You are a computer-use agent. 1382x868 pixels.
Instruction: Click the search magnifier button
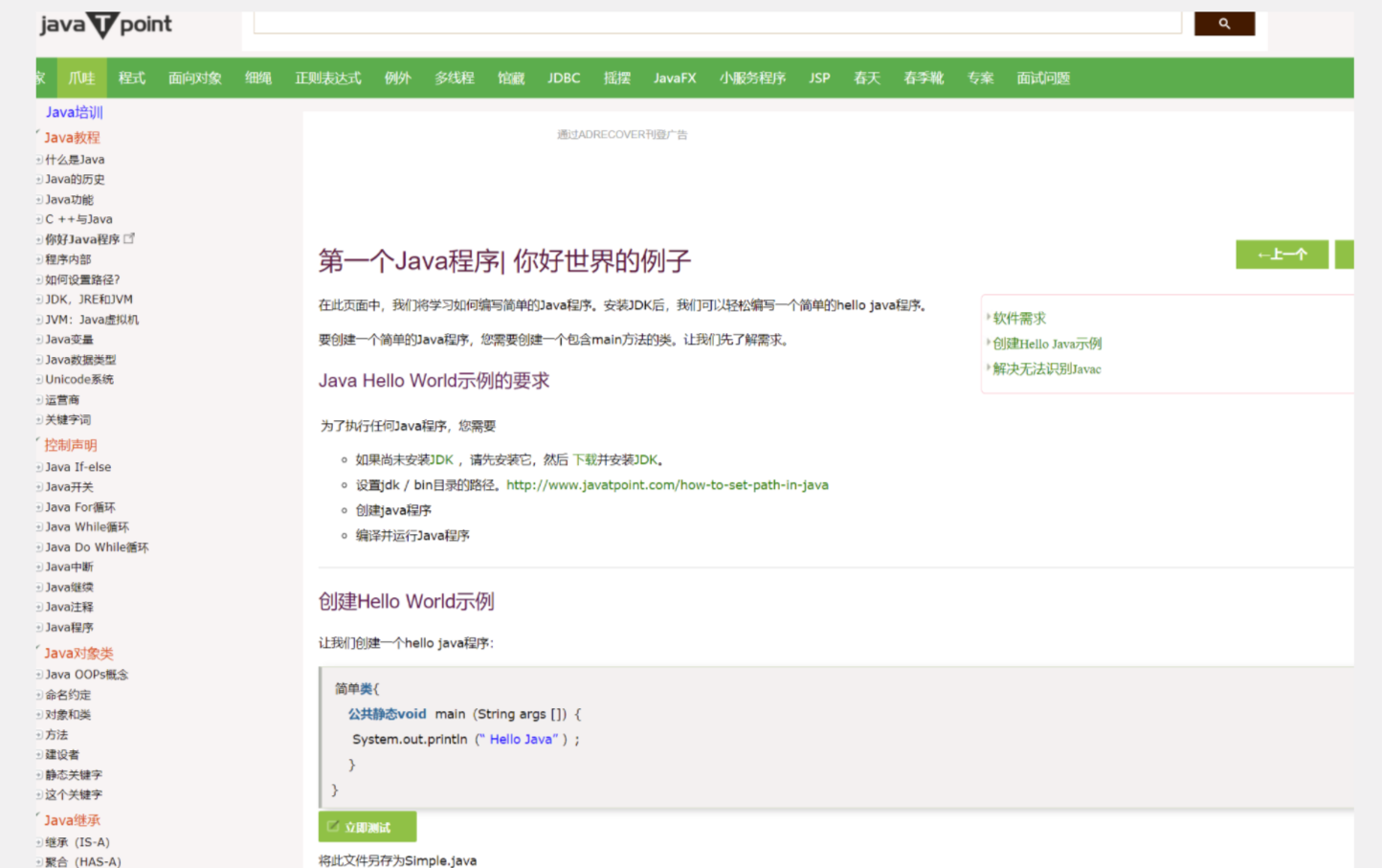(1224, 23)
